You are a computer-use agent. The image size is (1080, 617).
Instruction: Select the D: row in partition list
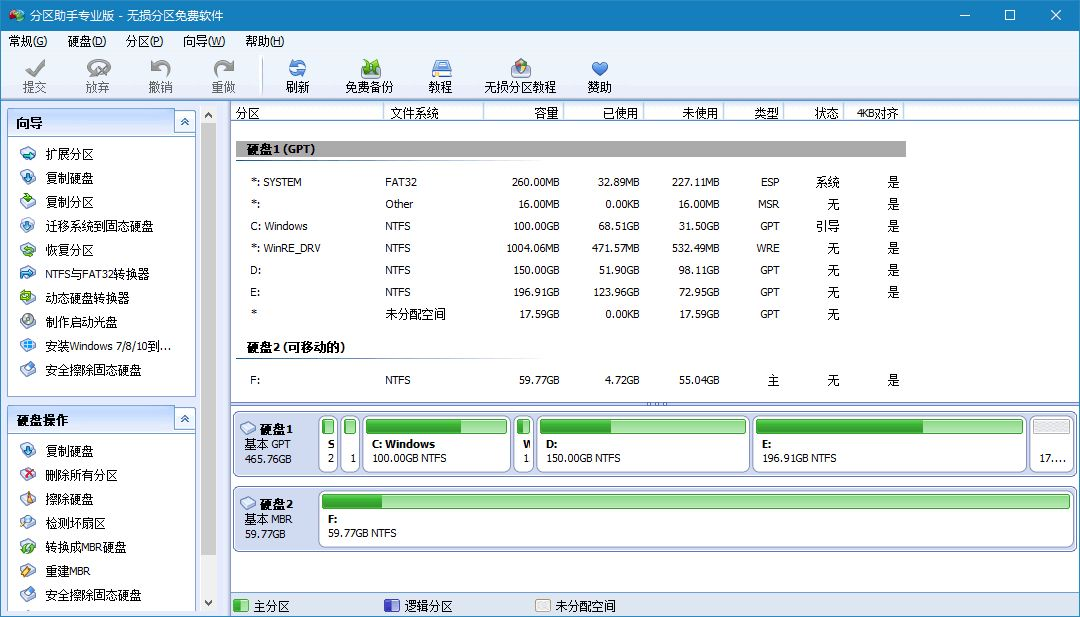point(570,270)
